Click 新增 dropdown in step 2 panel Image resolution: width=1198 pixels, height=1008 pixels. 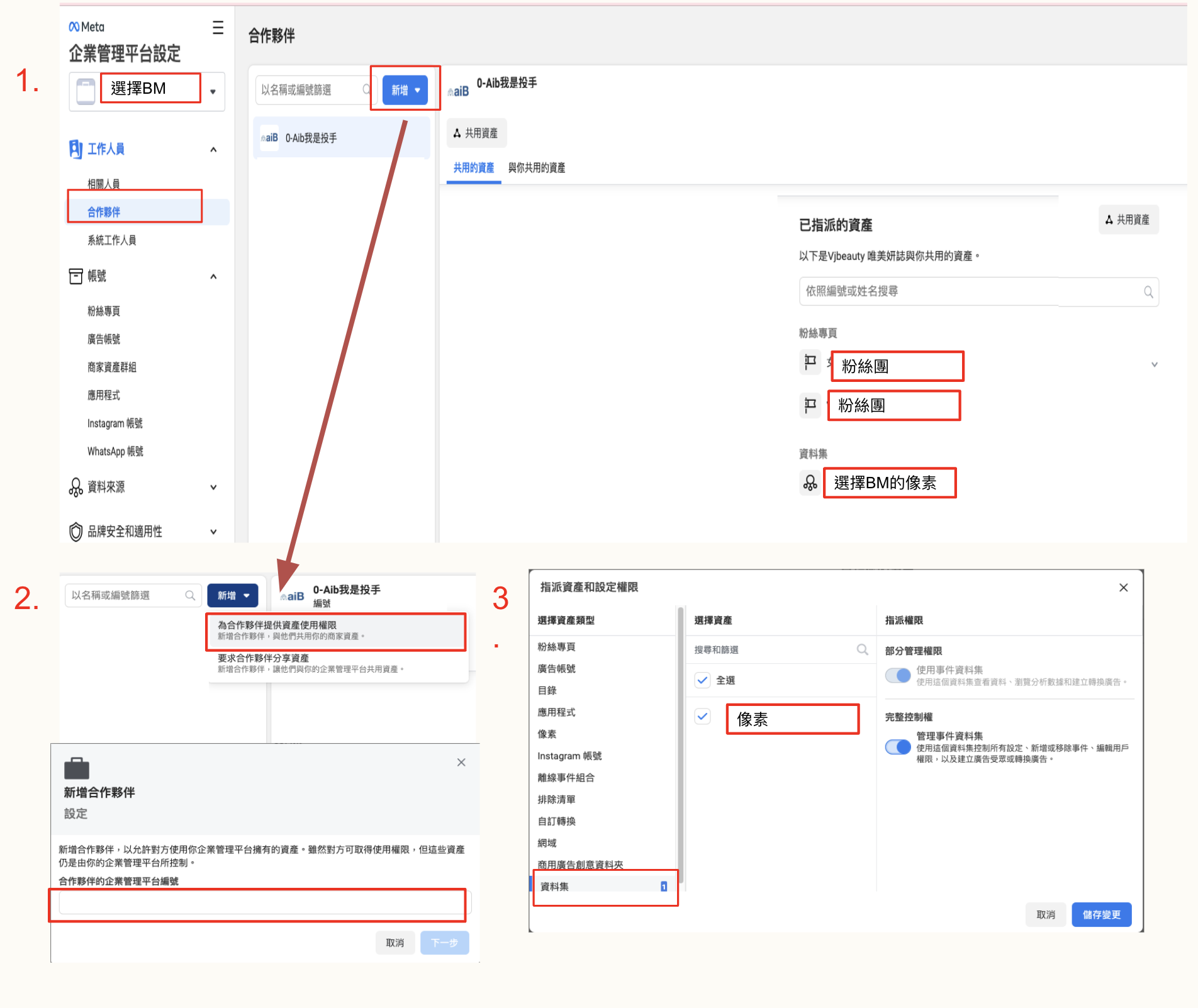click(x=233, y=595)
